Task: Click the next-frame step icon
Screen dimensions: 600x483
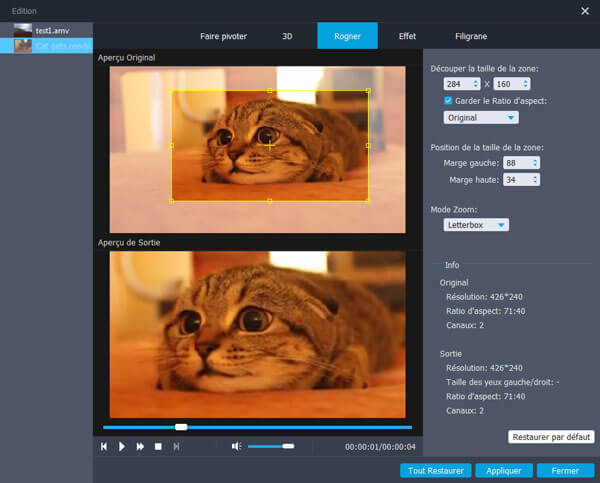Action: 176,446
